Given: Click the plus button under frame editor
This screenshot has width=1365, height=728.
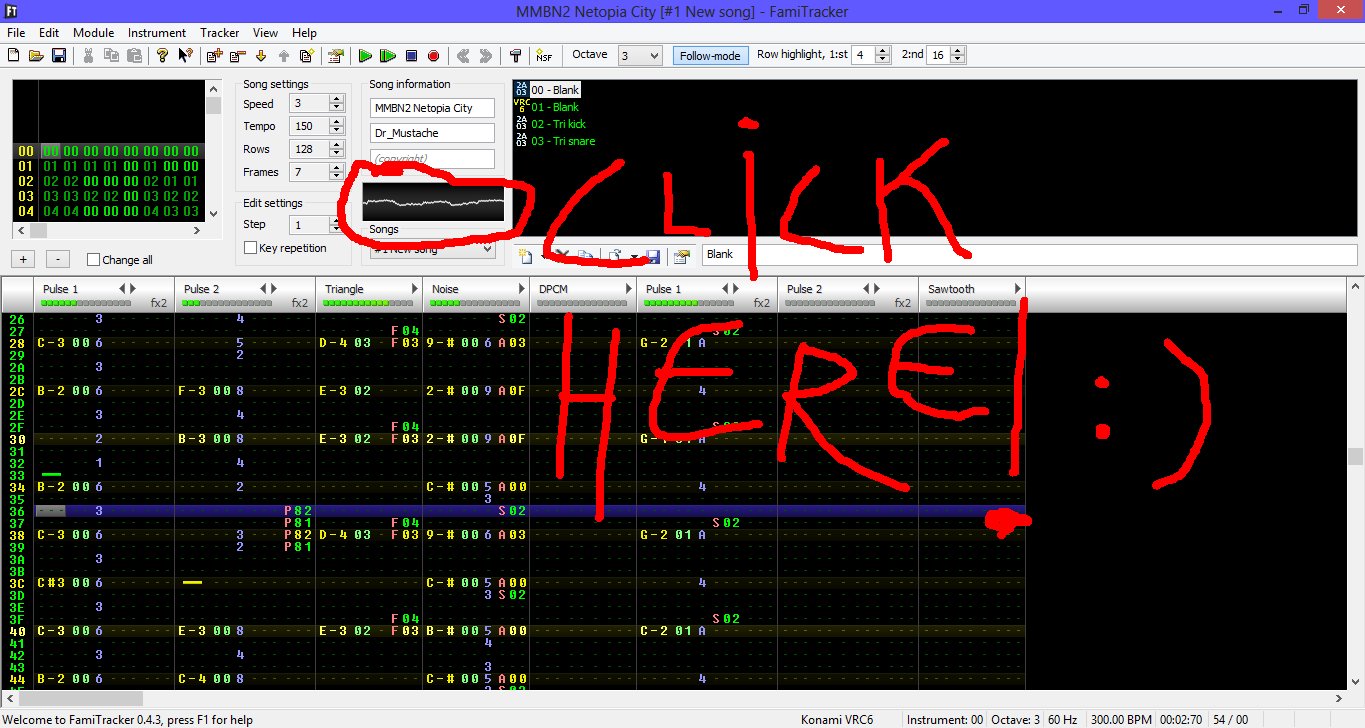Looking at the screenshot, I should pos(25,259).
